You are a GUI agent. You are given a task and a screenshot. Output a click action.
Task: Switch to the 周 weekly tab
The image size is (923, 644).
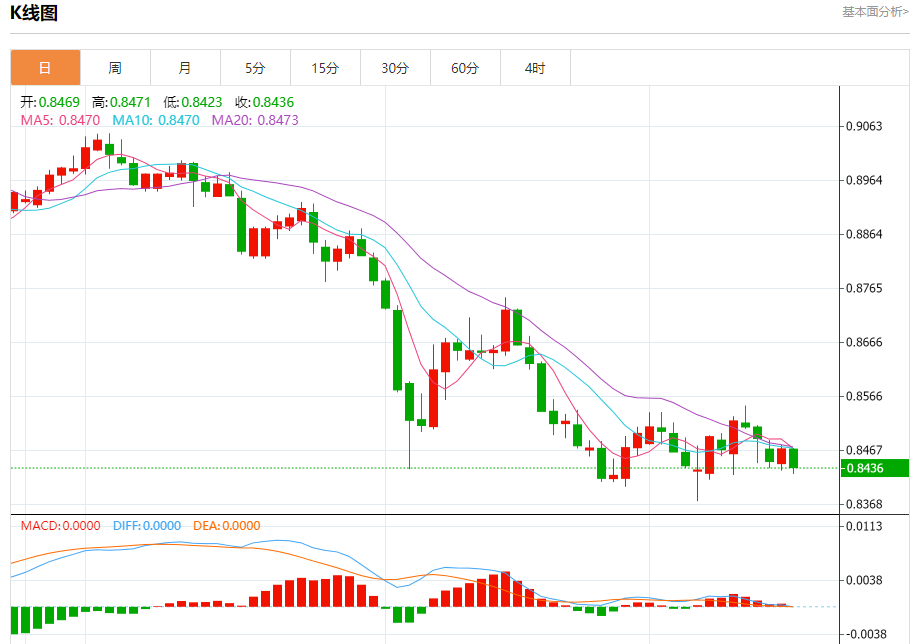coord(115,68)
